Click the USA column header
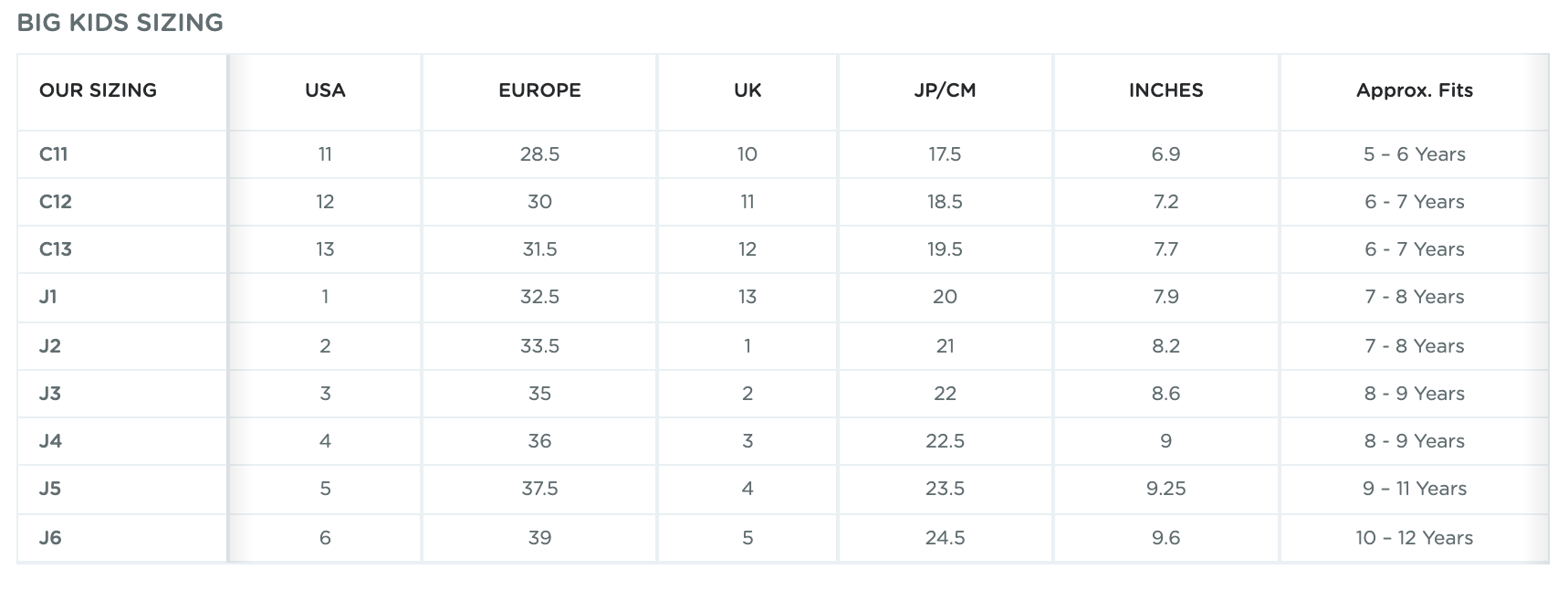Screen dimensions: 1568x601 coord(325,90)
